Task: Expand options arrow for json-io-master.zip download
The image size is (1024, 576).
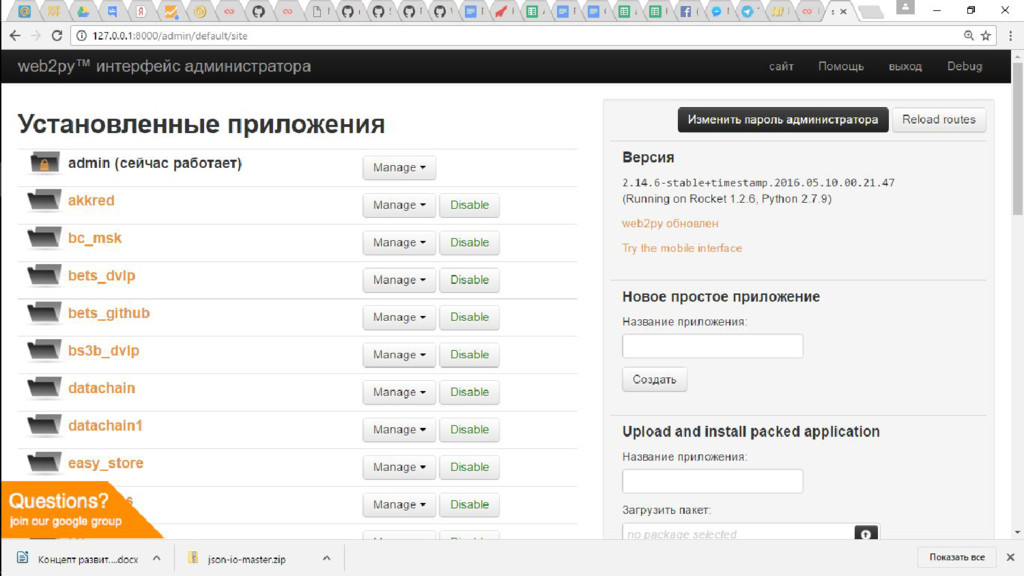Action: pos(327,558)
